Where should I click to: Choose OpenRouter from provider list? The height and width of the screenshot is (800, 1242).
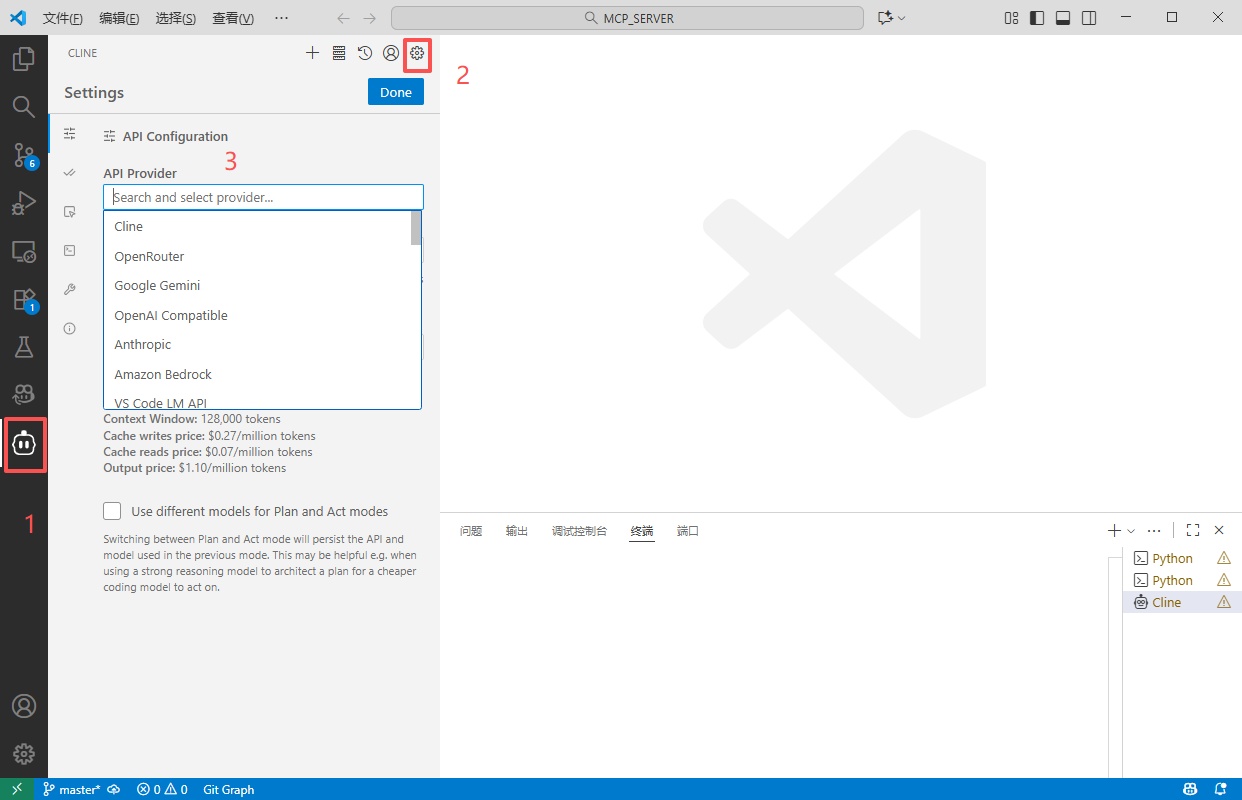(x=262, y=256)
